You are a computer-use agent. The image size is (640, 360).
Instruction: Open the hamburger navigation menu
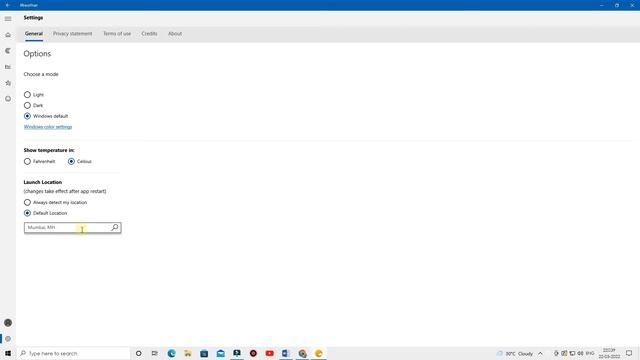coord(8,18)
